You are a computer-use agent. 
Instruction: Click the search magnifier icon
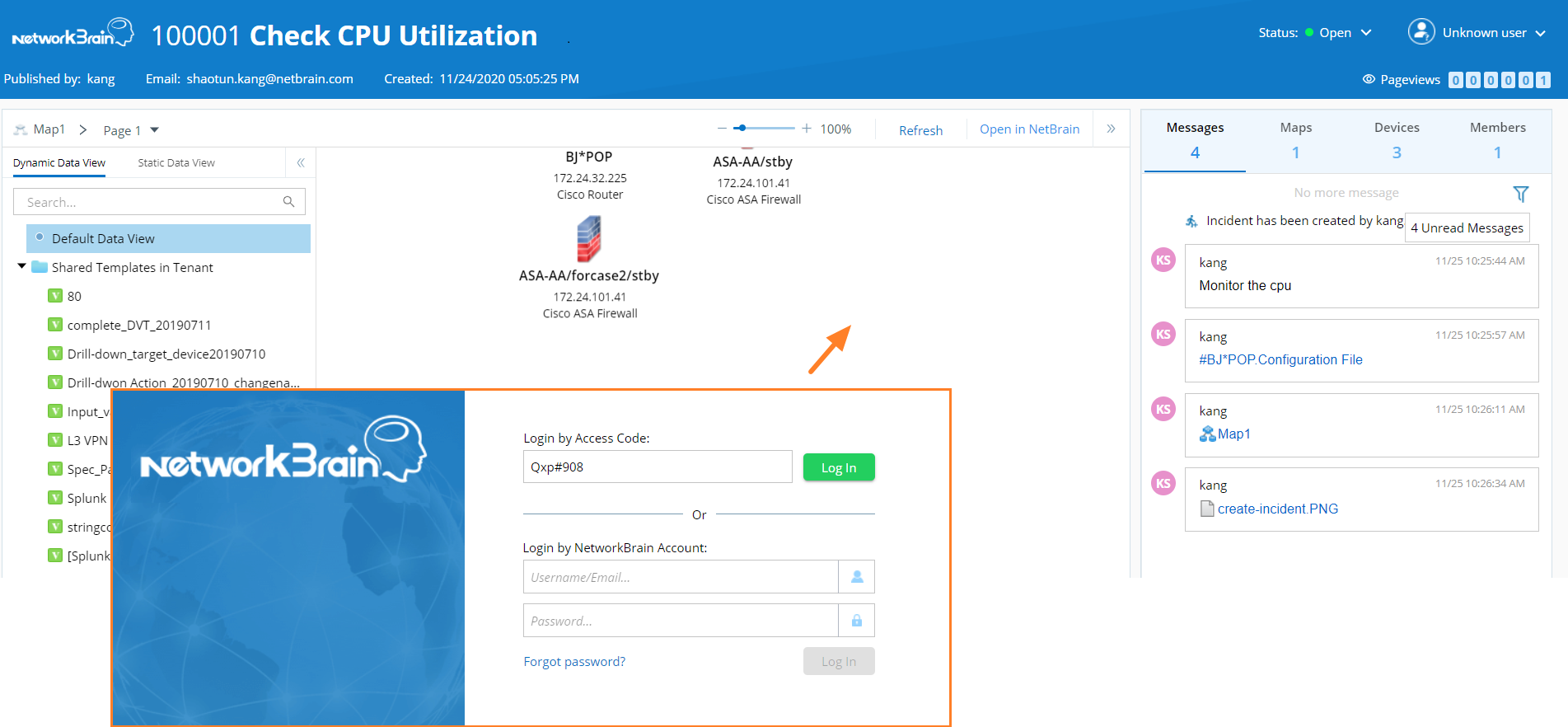tap(288, 202)
